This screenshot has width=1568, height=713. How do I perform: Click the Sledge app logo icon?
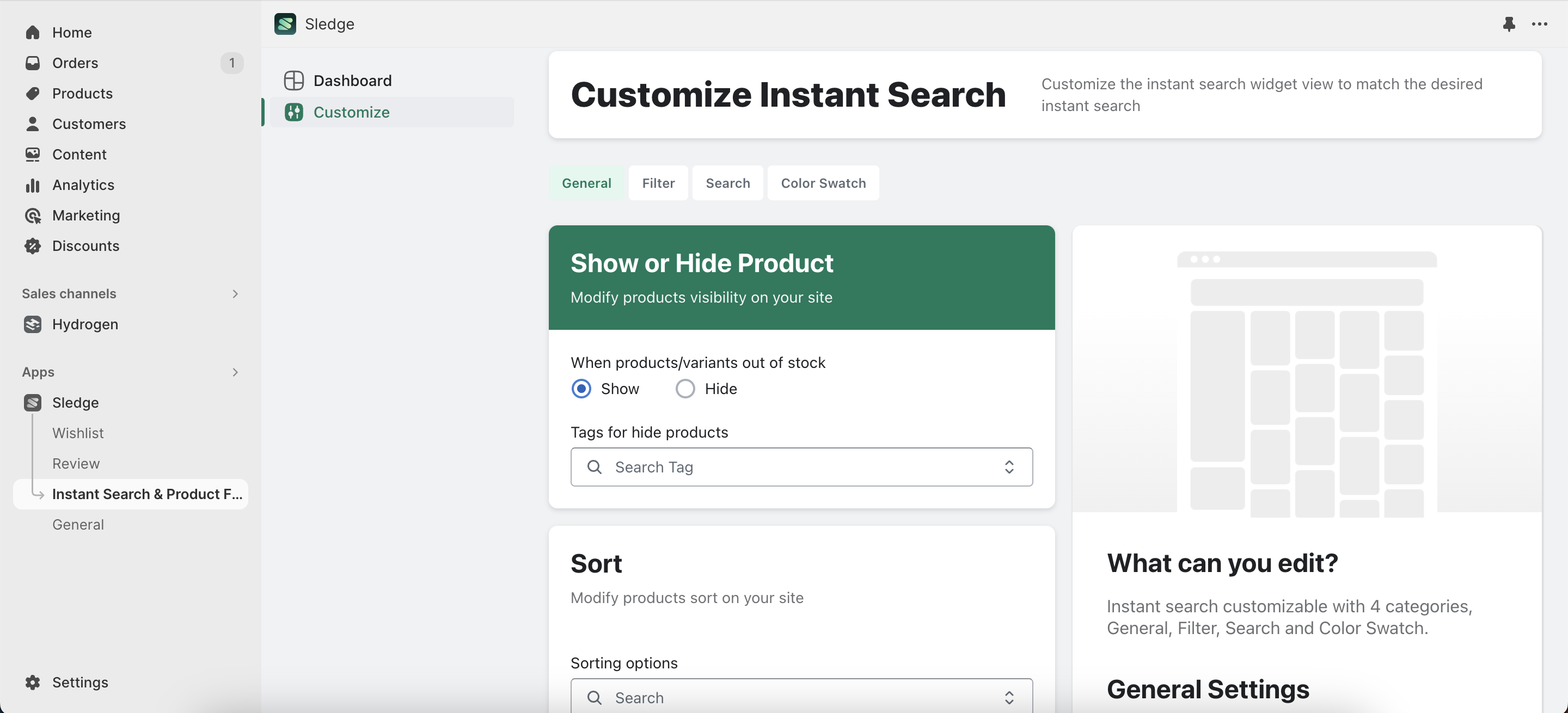(285, 24)
